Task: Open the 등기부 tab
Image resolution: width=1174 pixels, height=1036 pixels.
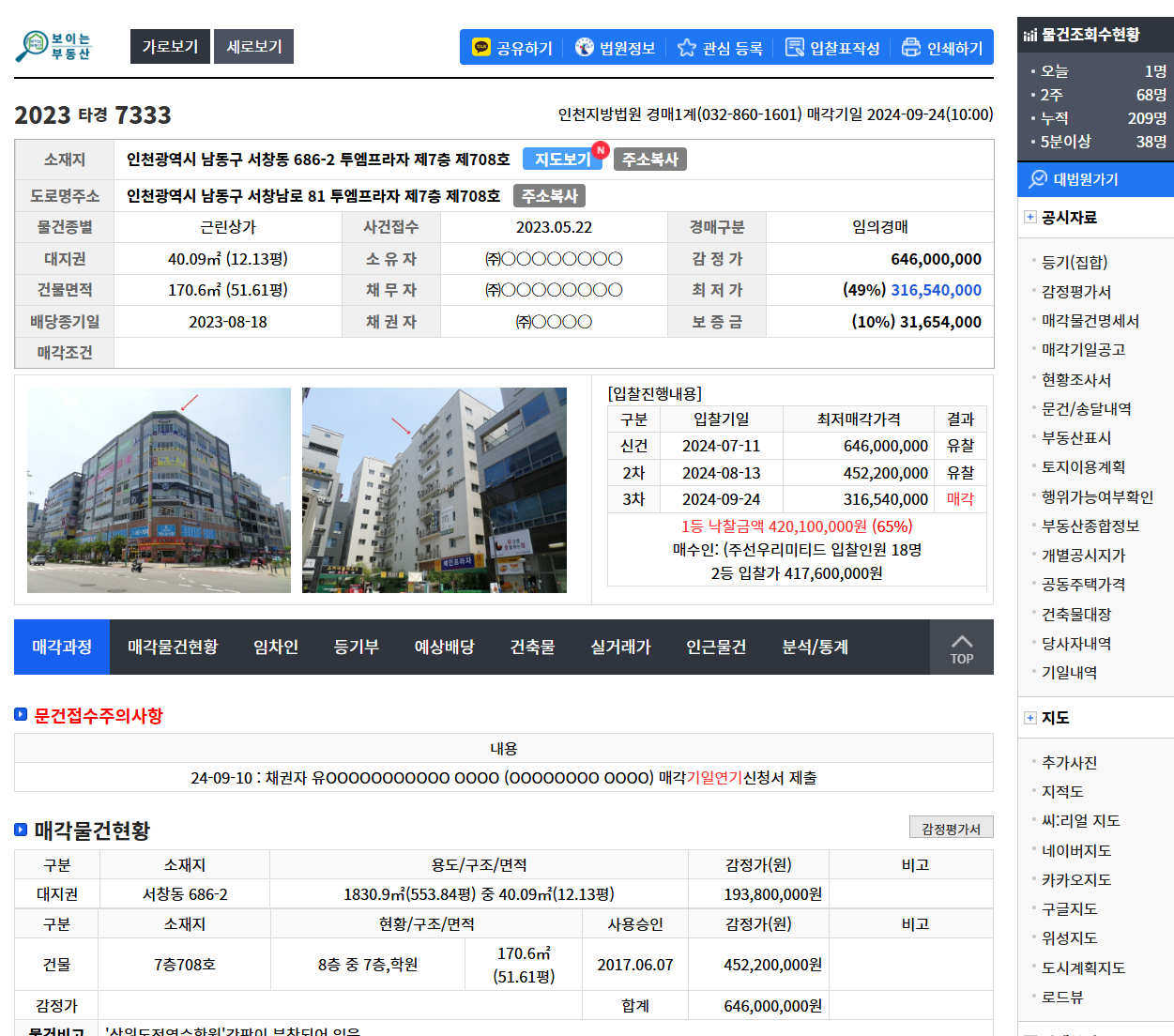Action: 357,647
